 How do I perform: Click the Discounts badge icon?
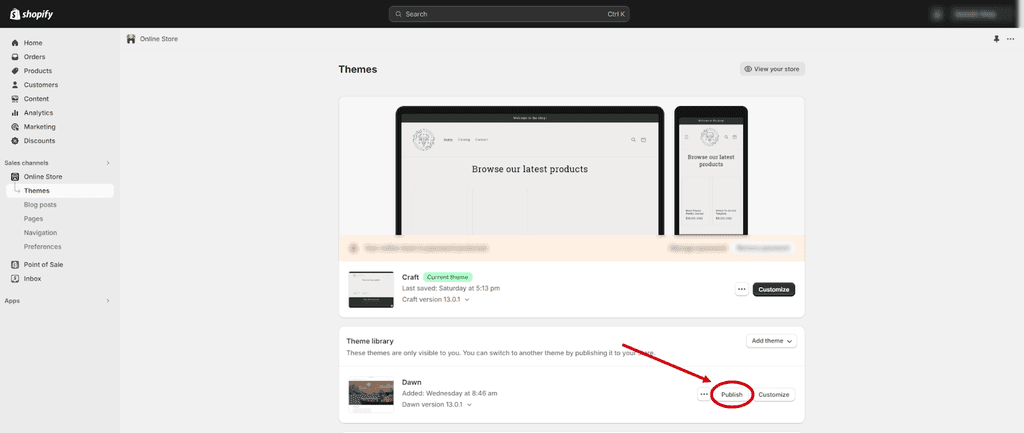(15, 141)
